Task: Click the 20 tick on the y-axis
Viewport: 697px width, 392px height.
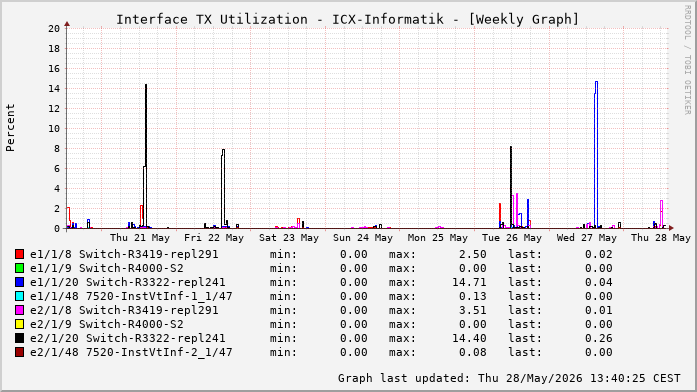Action: click(x=54, y=29)
